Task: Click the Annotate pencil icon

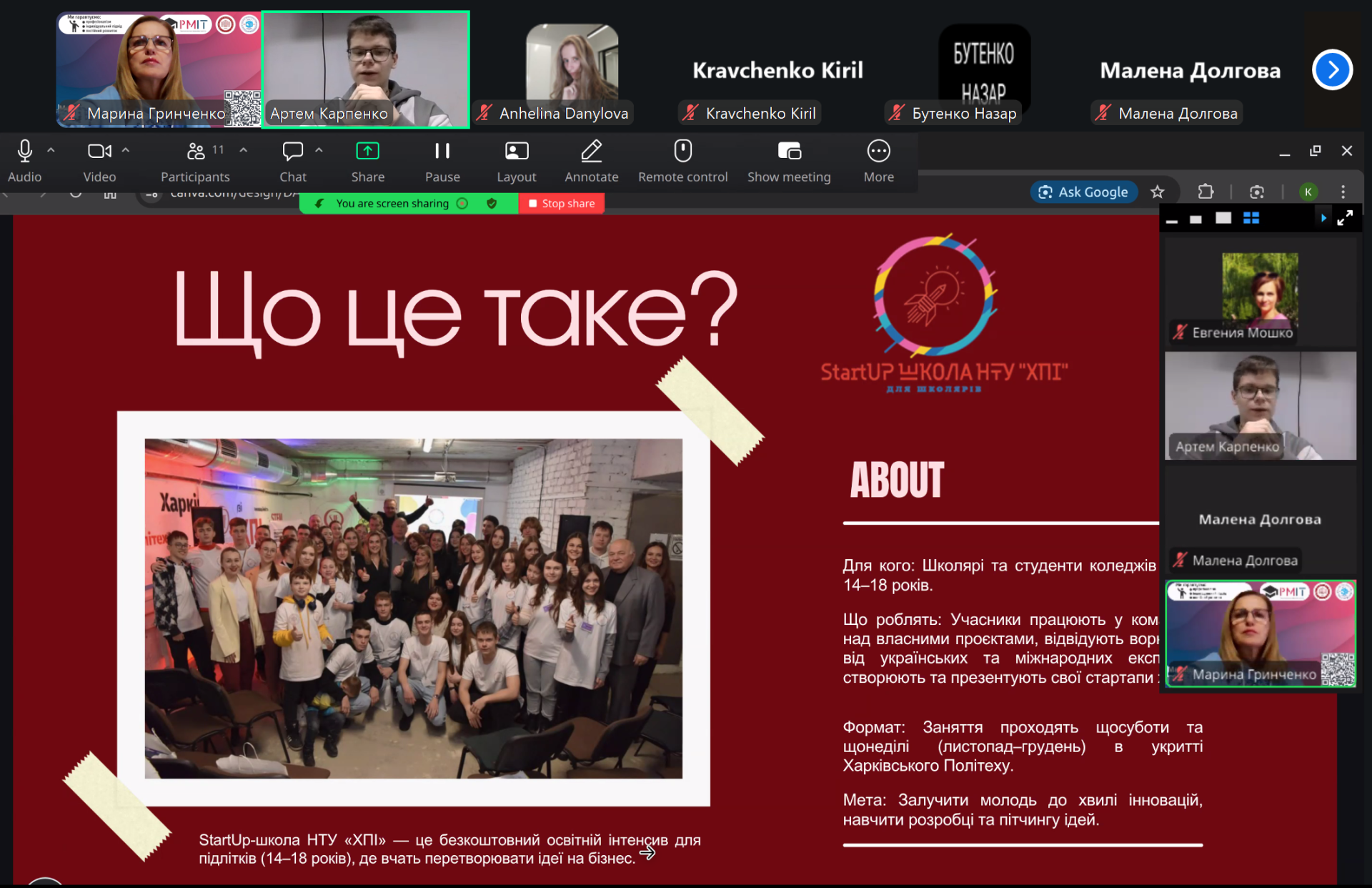Action: coord(591,152)
